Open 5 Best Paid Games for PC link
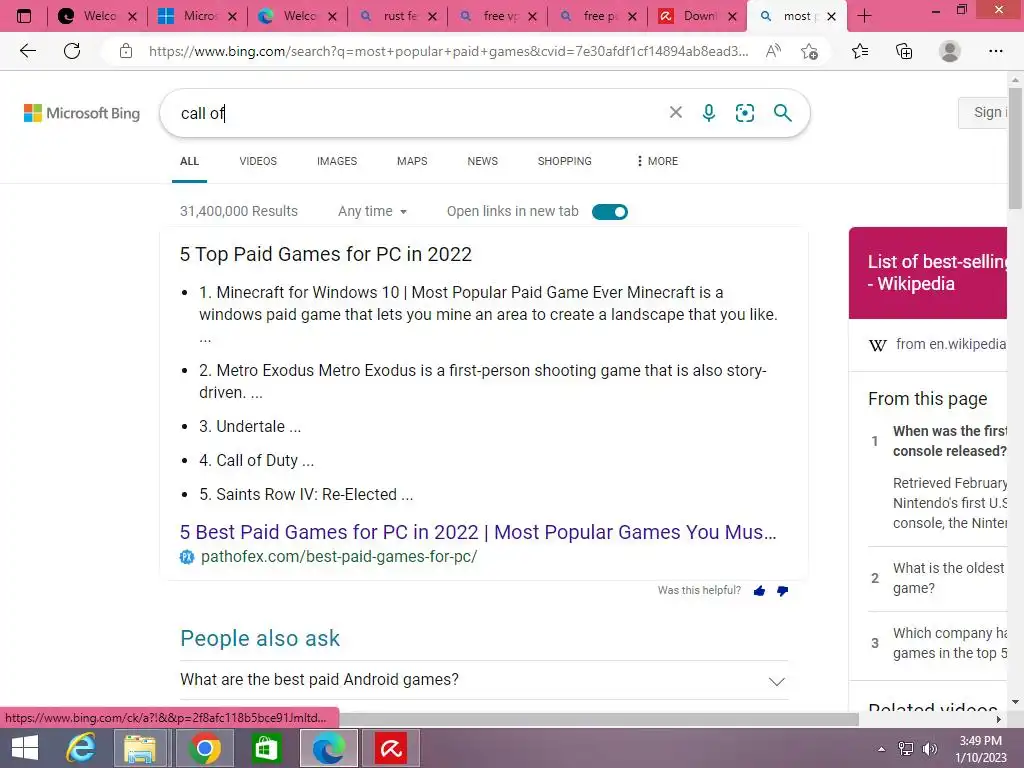 tap(478, 532)
